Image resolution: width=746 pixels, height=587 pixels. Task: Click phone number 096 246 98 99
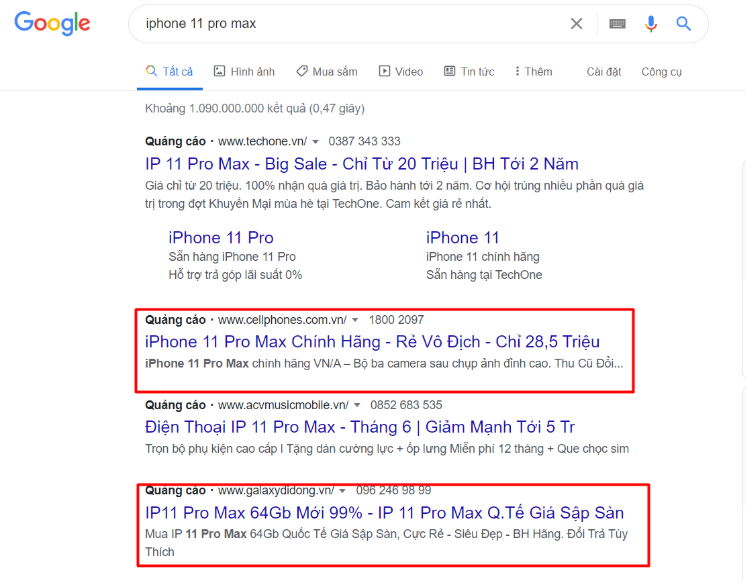coord(393,490)
